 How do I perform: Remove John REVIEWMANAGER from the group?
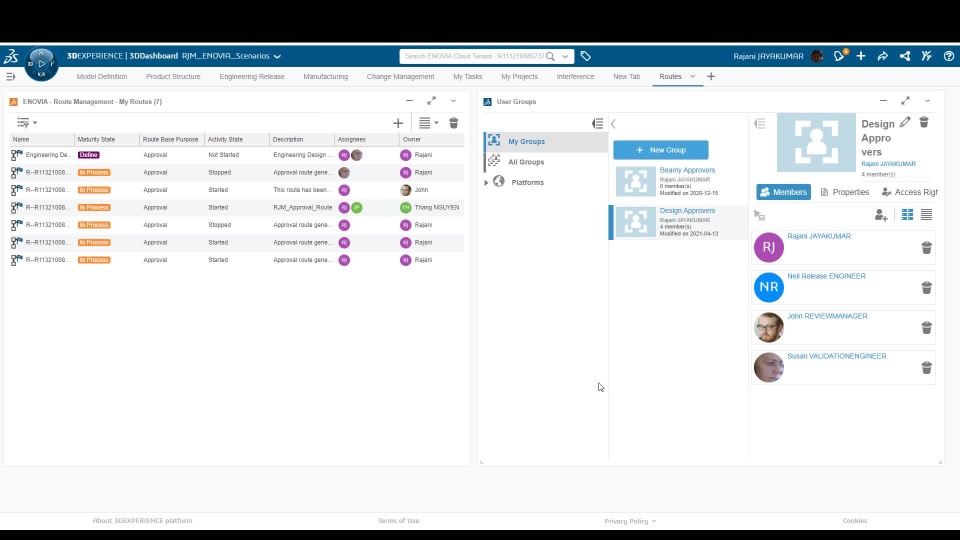(x=926, y=328)
